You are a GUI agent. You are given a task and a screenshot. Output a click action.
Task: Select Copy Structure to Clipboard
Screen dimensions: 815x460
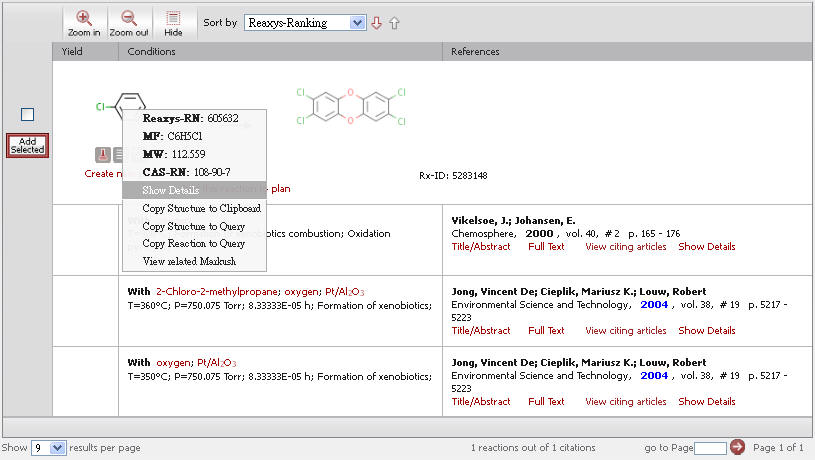[201, 208]
